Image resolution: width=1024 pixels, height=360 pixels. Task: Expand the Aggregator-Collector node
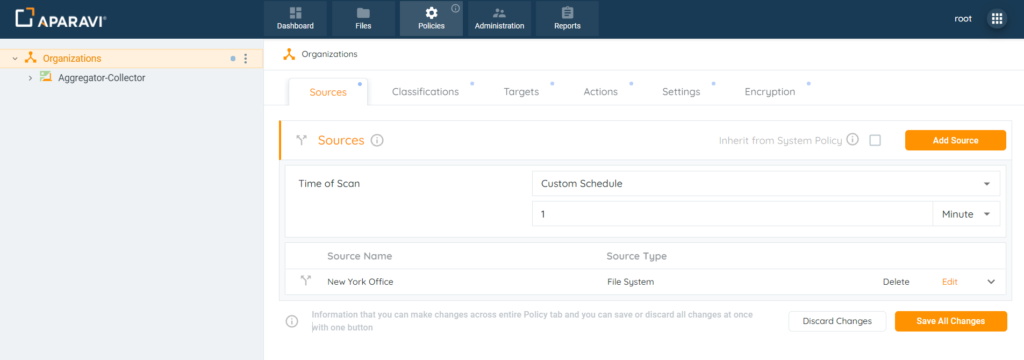click(x=30, y=78)
